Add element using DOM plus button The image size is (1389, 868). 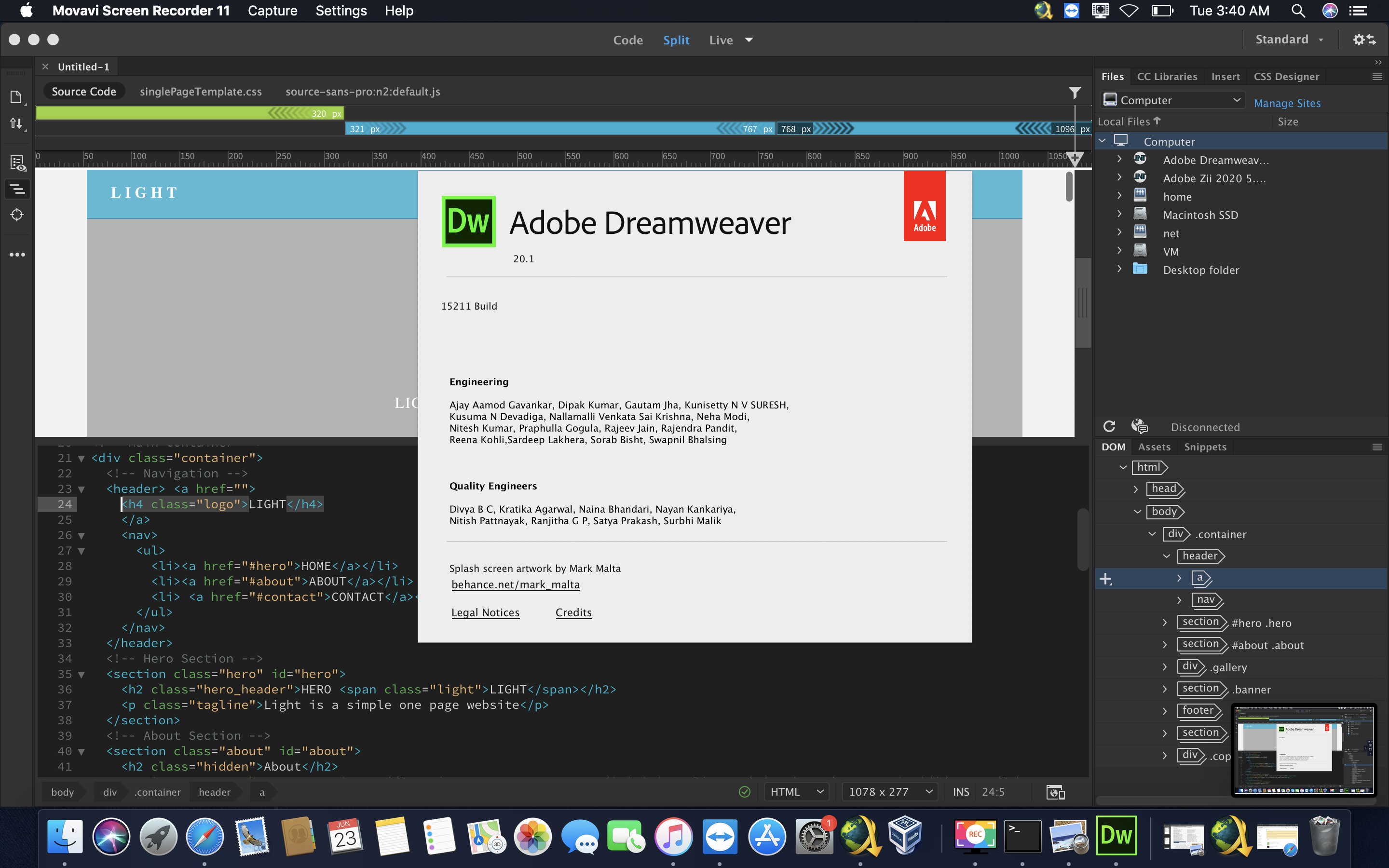click(1105, 579)
